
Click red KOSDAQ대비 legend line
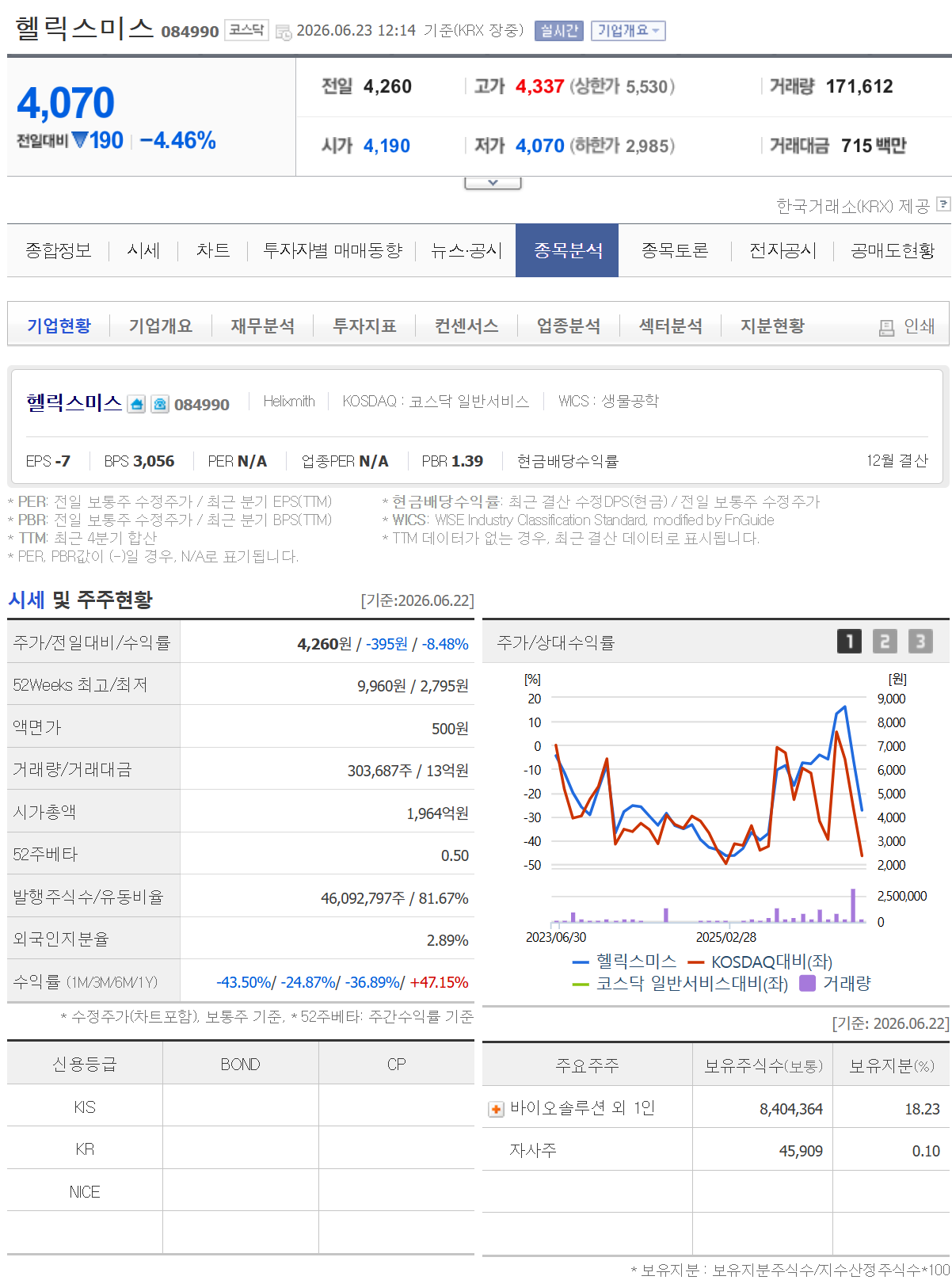coord(696,962)
